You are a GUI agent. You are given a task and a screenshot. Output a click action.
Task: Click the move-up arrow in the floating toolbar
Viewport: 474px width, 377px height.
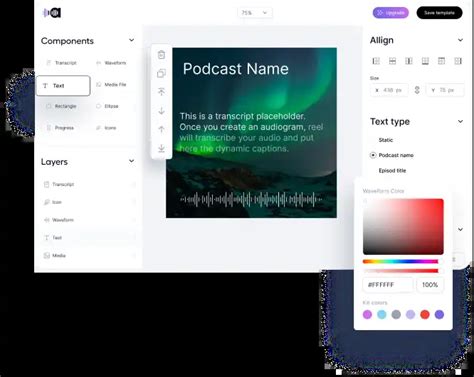tap(161, 129)
